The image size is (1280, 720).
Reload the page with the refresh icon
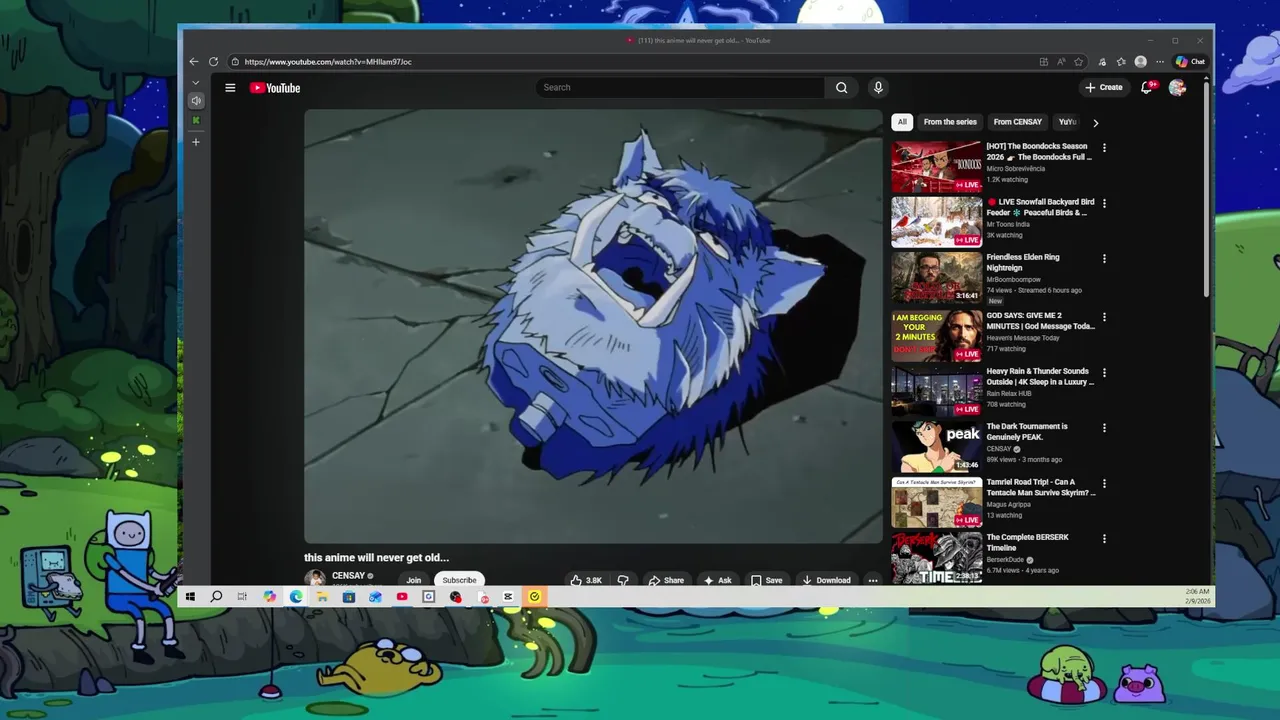pyautogui.click(x=213, y=62)
